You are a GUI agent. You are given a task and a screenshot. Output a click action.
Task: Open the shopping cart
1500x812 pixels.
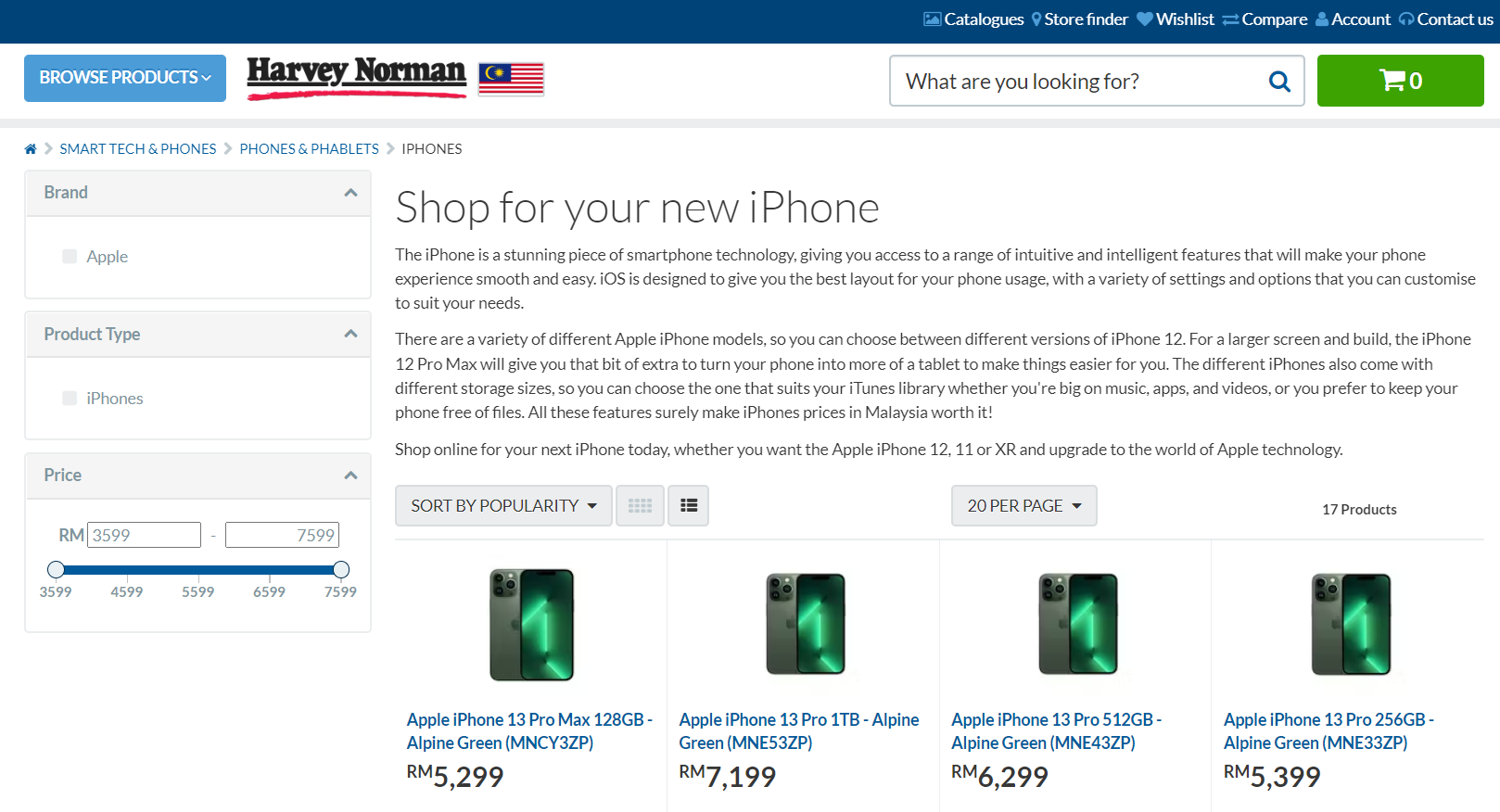pos(1400,81)
